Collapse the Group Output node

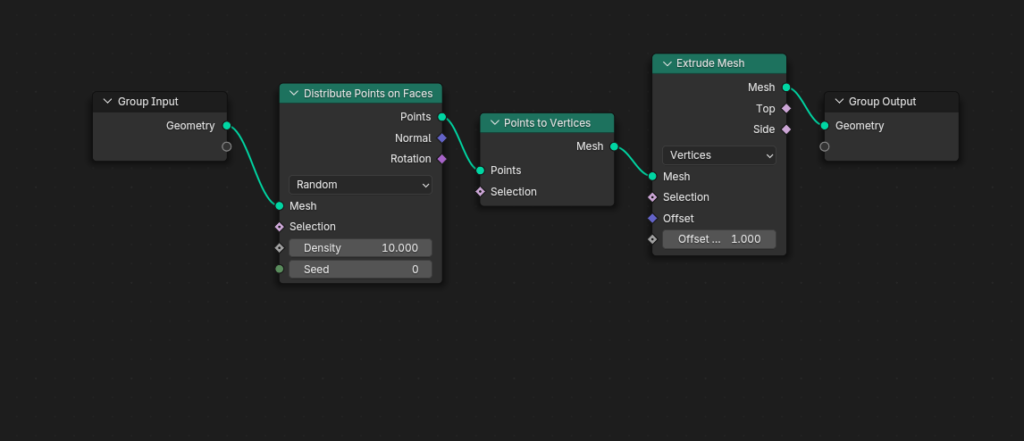click(x=839, y=102)
